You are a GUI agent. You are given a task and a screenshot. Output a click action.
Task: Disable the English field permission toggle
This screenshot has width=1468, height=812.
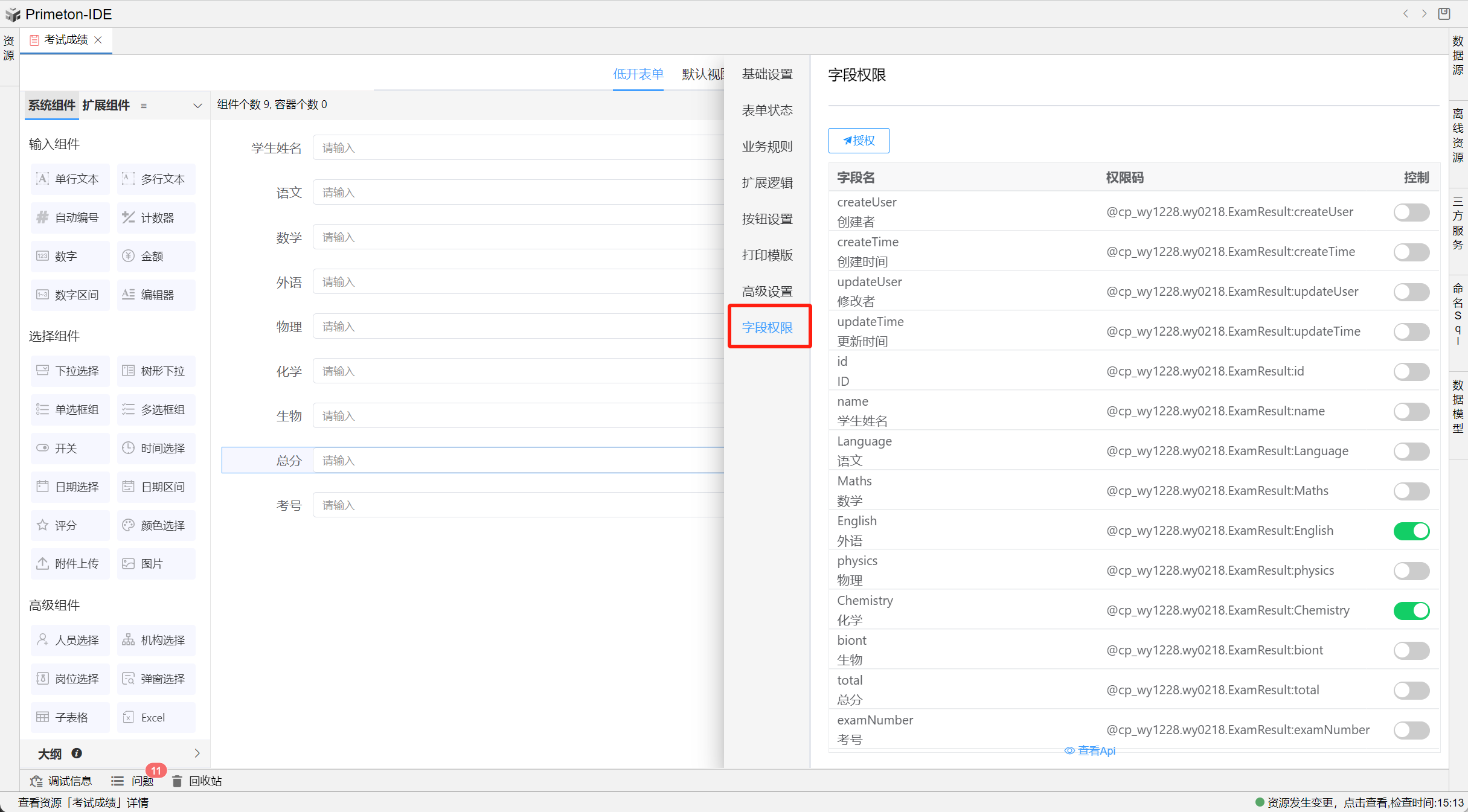coord(1411,531)
